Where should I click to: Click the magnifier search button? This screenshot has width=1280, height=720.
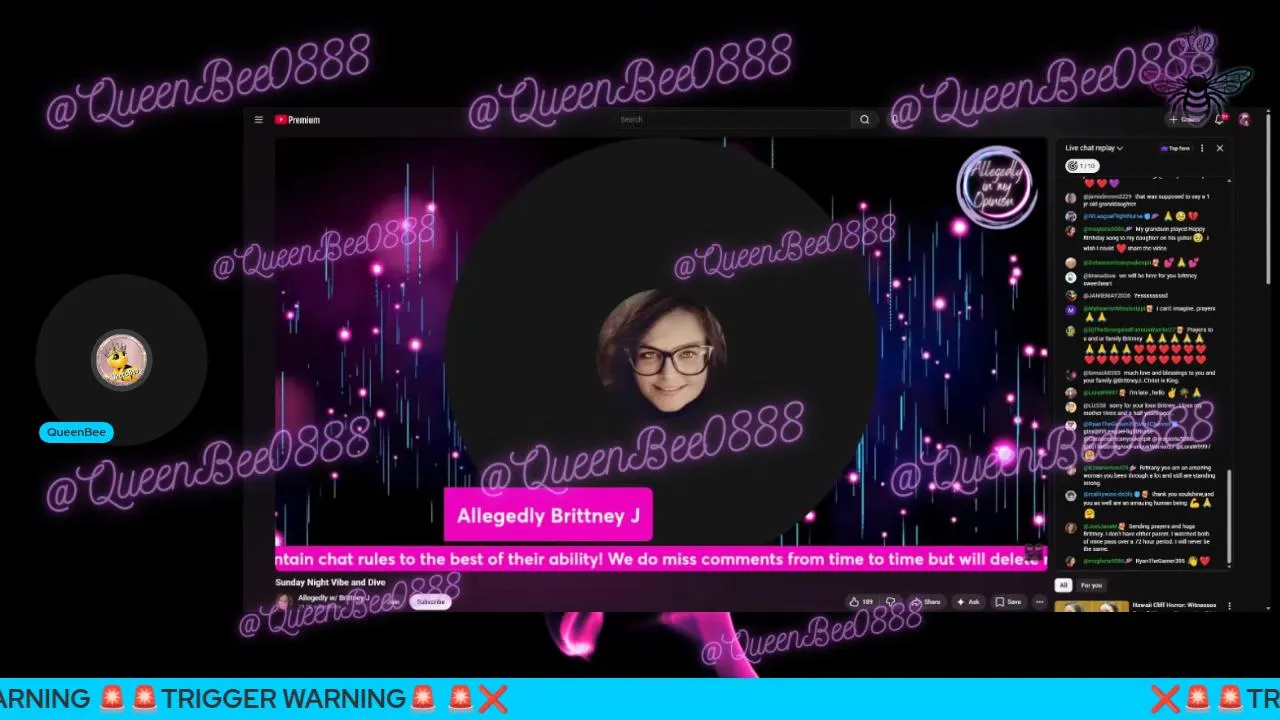click(x=865, y=120)
